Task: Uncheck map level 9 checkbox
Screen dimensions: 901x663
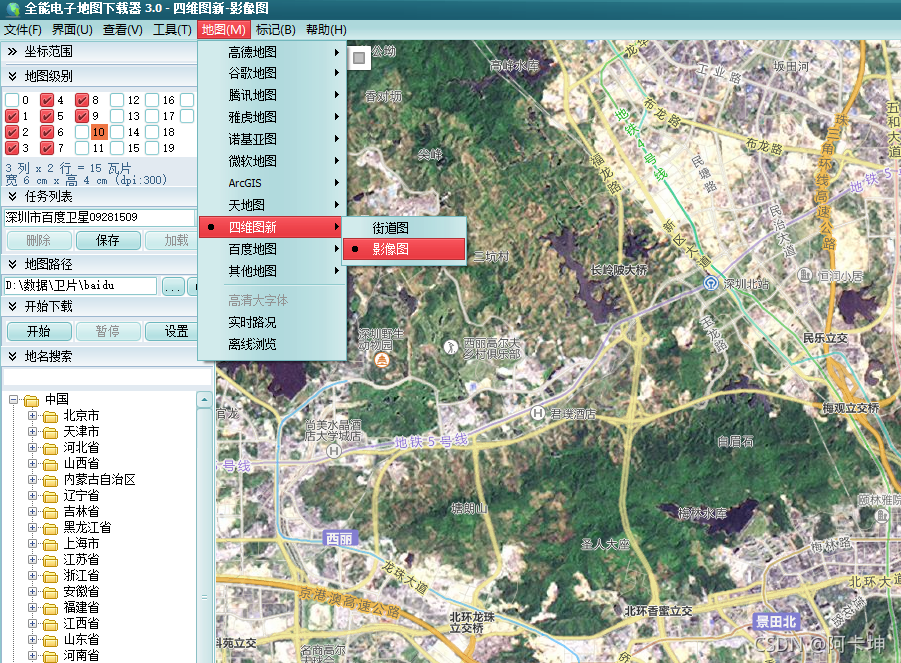Action: coord(82,116)
